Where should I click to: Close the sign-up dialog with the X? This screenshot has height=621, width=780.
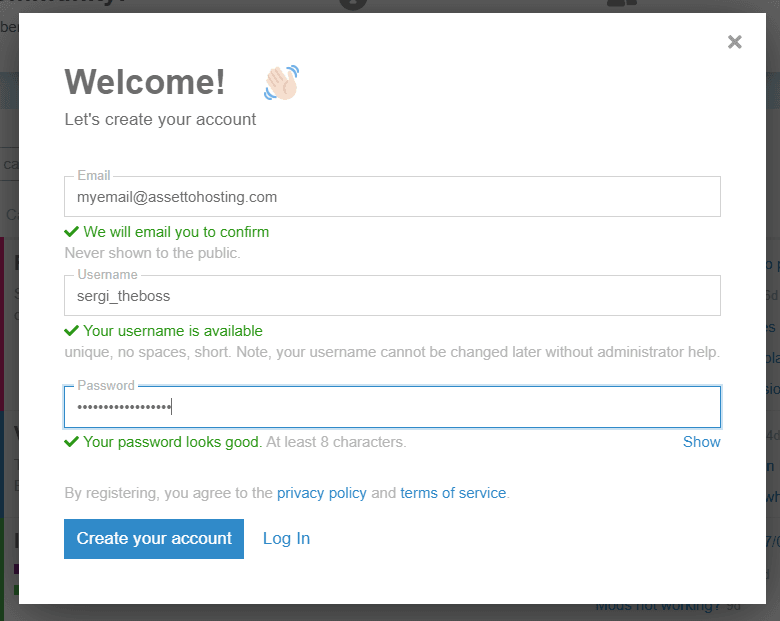point(735,42)
